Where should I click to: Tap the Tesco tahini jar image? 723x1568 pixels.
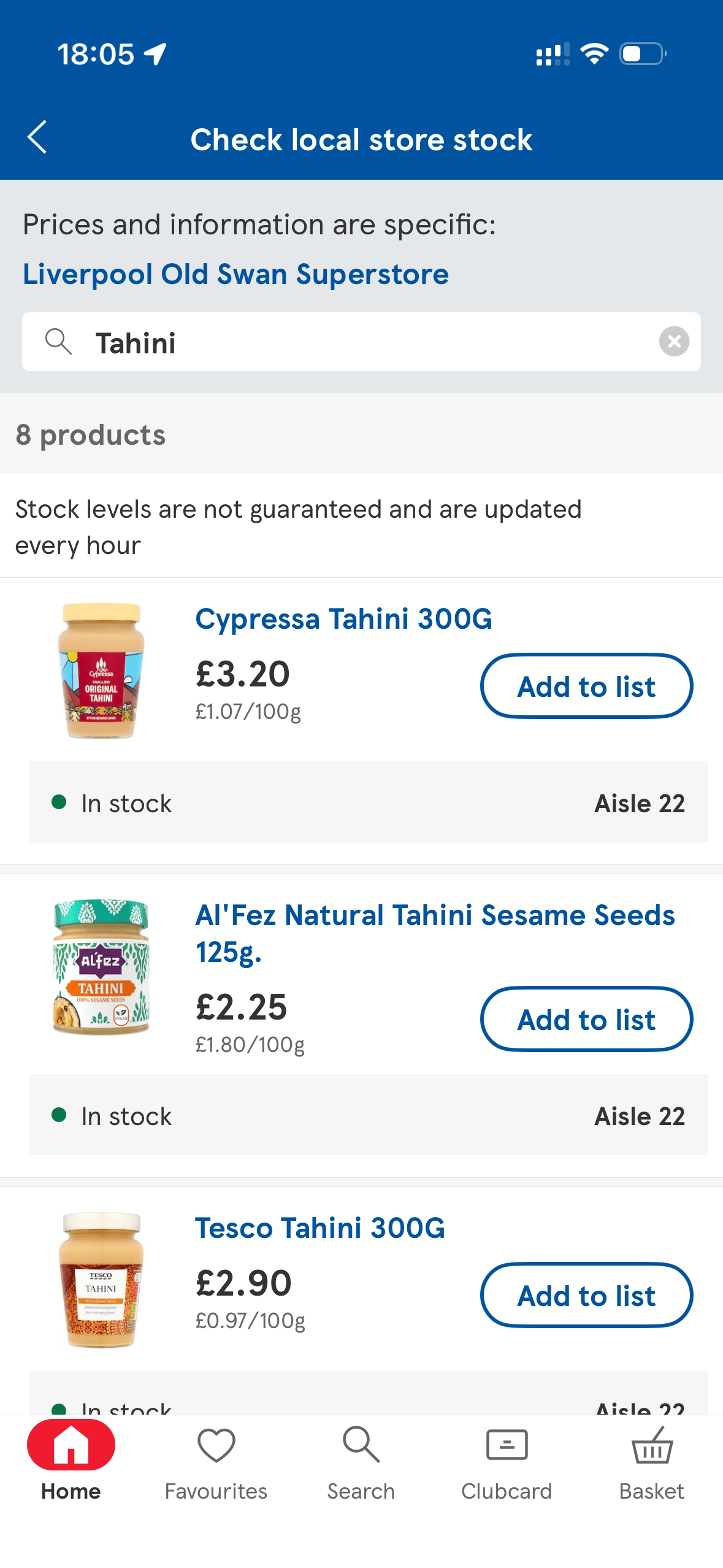101,1280
